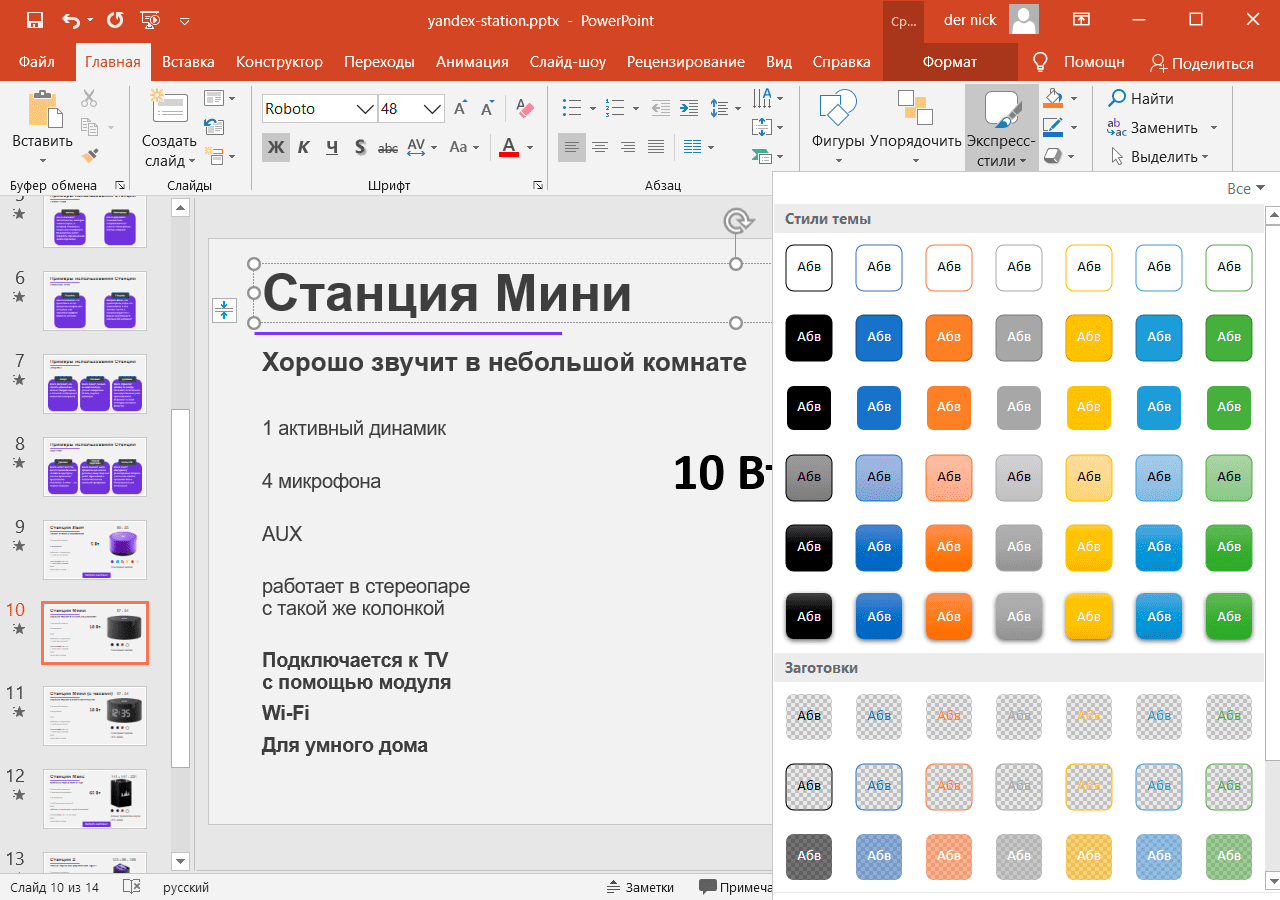Toggle italic К formatting
1280x900 pixels.
point(304,147)
